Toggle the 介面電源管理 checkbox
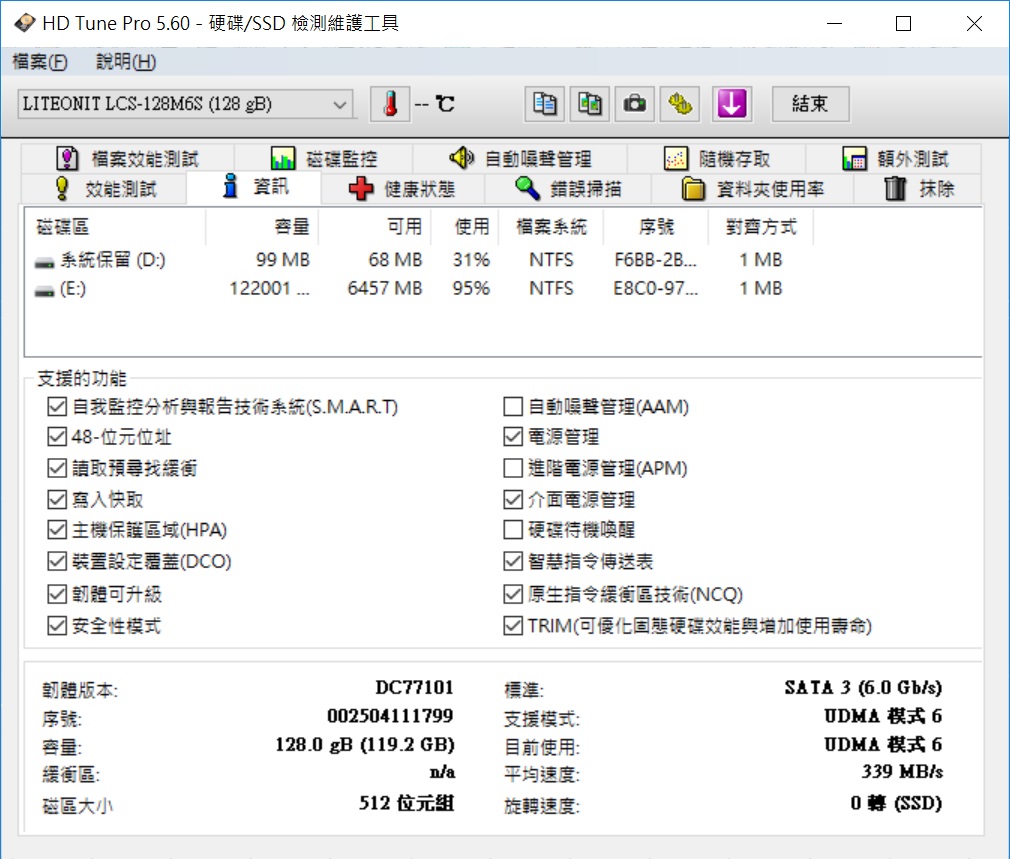Screen dimensions: 1010x859 [x=513, y=499]
